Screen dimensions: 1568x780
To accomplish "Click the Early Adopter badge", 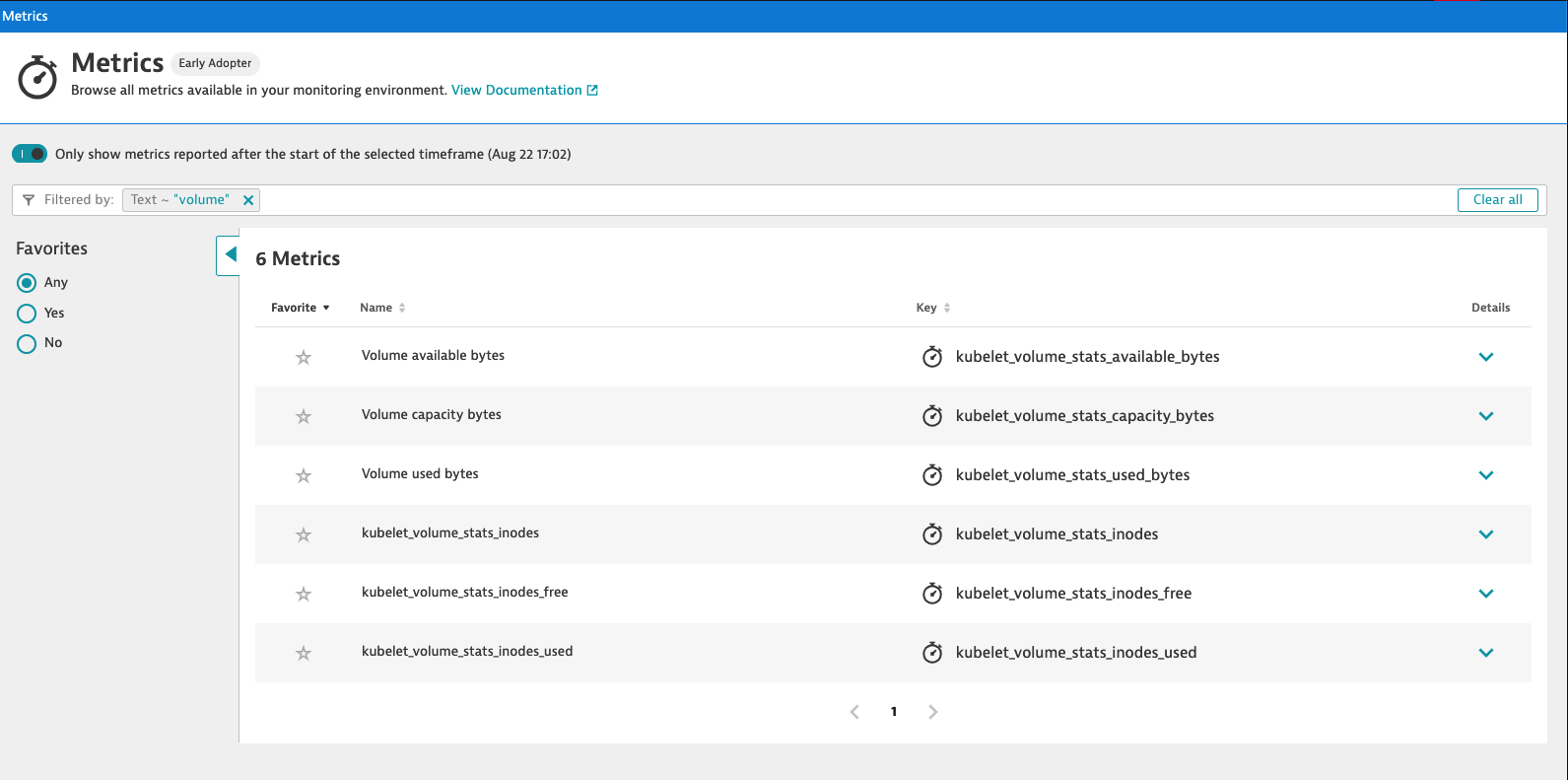I will pos(215,63).
